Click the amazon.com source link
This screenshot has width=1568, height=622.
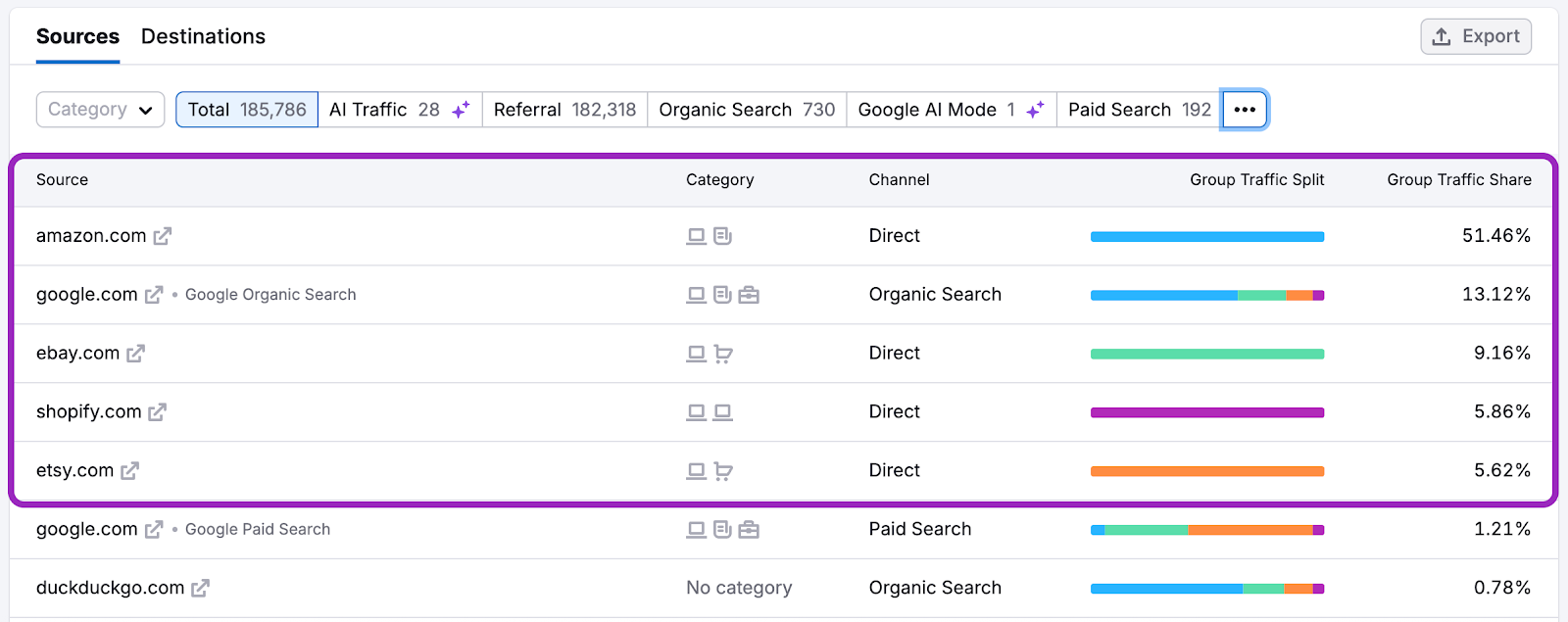pyautogui.click(x=91, y=236)
